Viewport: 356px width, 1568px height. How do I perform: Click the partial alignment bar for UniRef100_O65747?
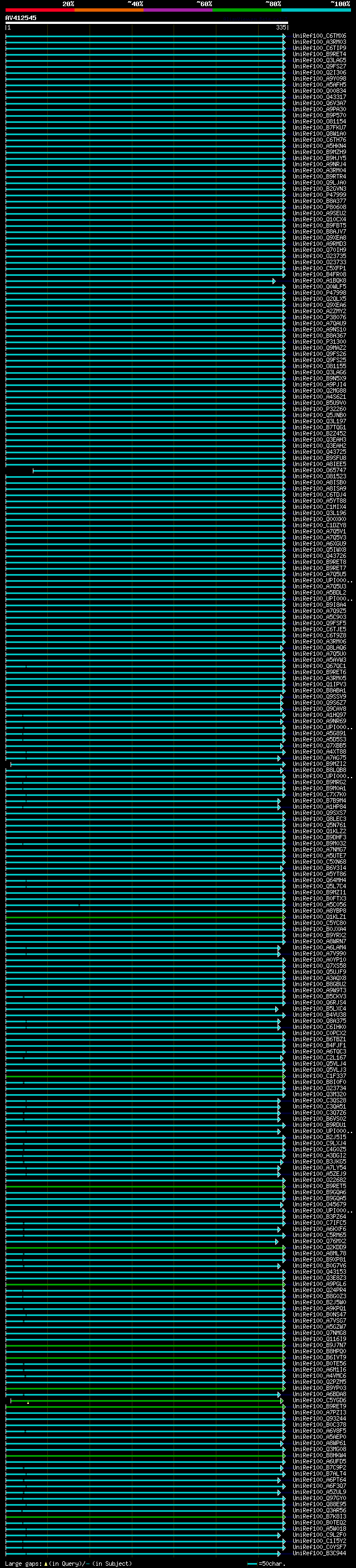pyautogui.click(x=159, y=471)
